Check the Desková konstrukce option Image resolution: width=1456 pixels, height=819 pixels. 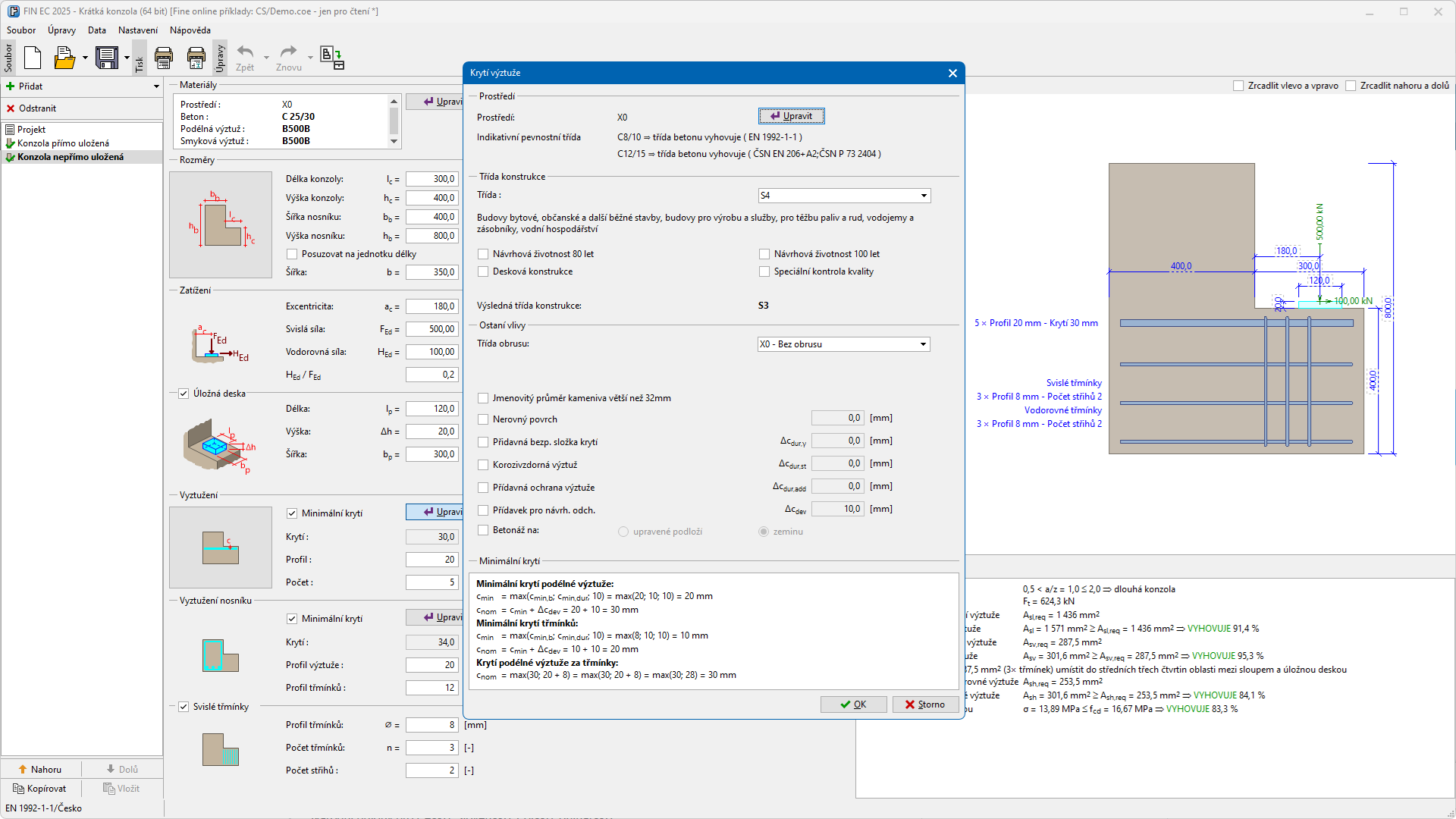[x=483, y=271]
